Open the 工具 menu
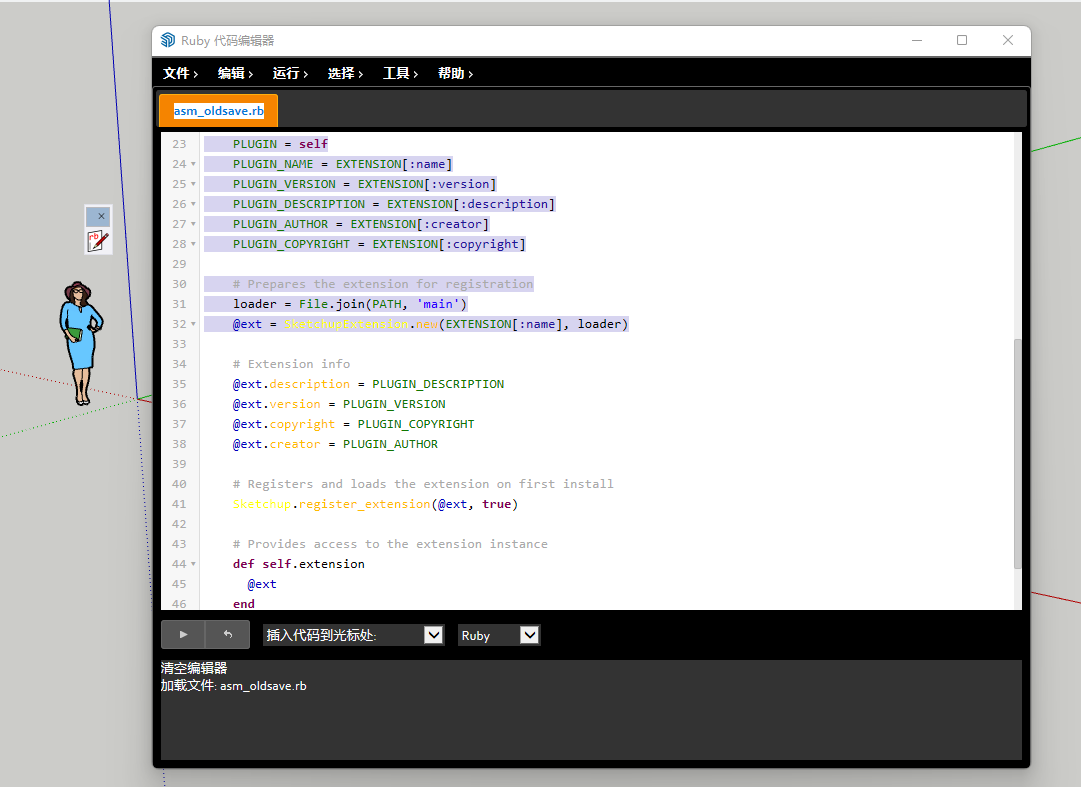 click(400, 73)
